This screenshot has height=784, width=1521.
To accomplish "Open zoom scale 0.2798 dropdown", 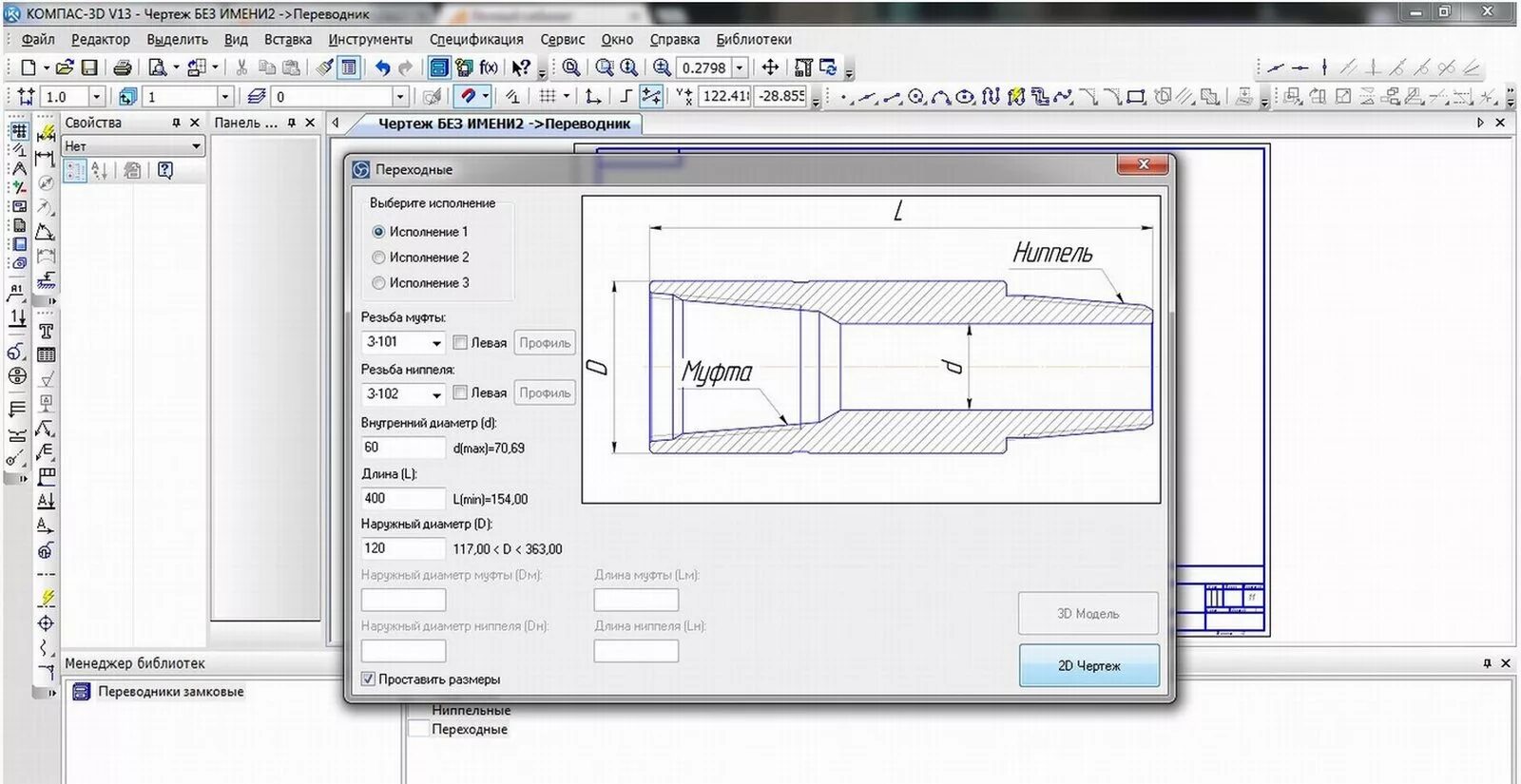I will pos(740,67).
